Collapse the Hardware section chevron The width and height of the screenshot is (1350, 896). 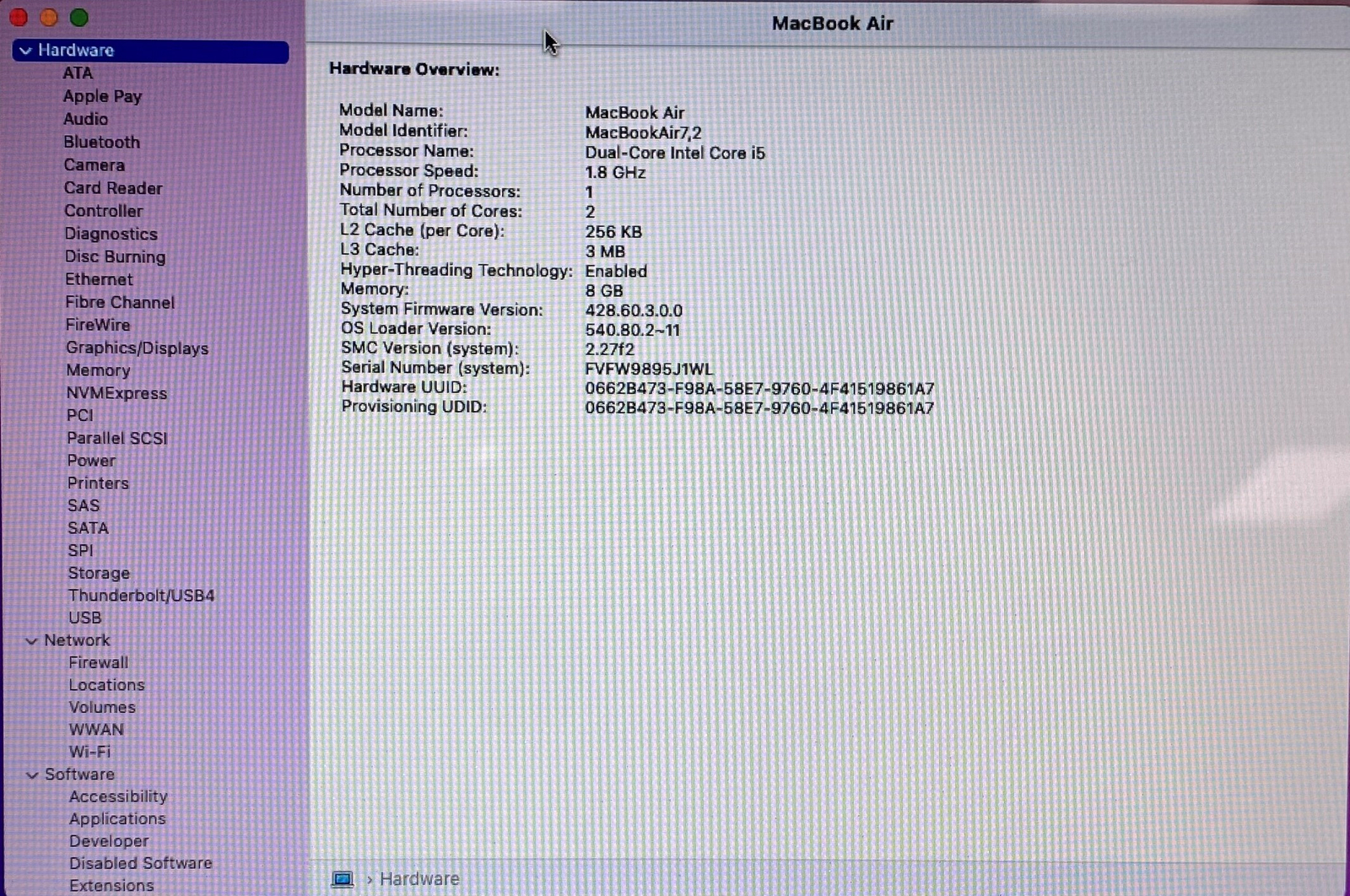25,51
